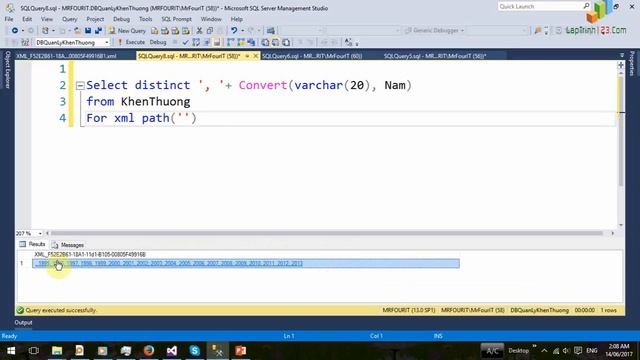Click the Save All icon

tap(98, 31)
